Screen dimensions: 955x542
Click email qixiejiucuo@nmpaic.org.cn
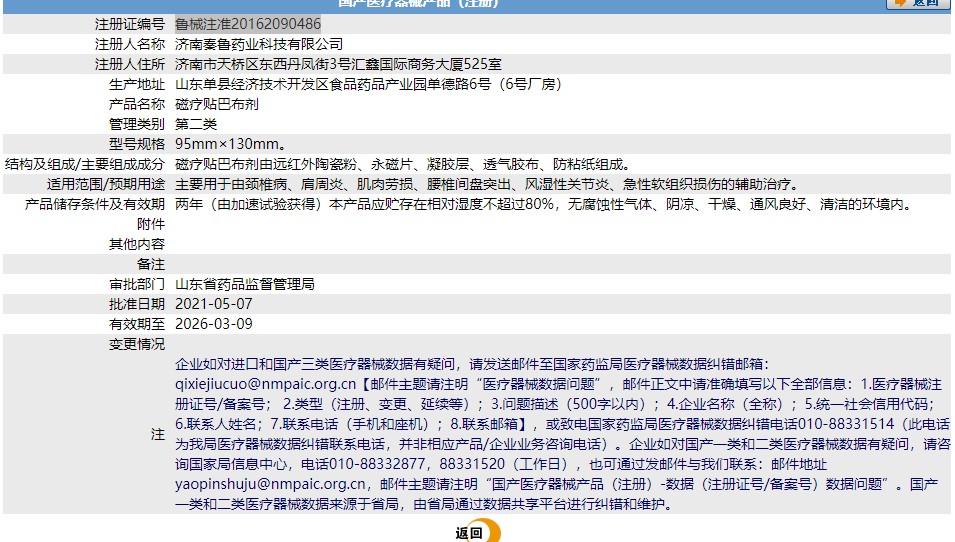266,384
